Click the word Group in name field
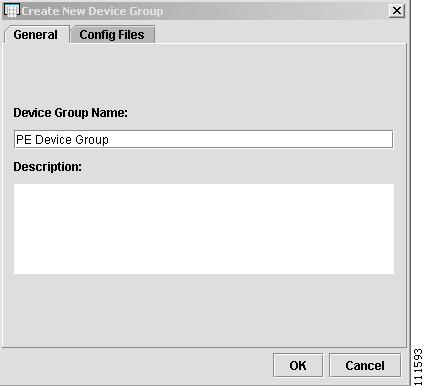The image size is (424, 386). [92, 140]
